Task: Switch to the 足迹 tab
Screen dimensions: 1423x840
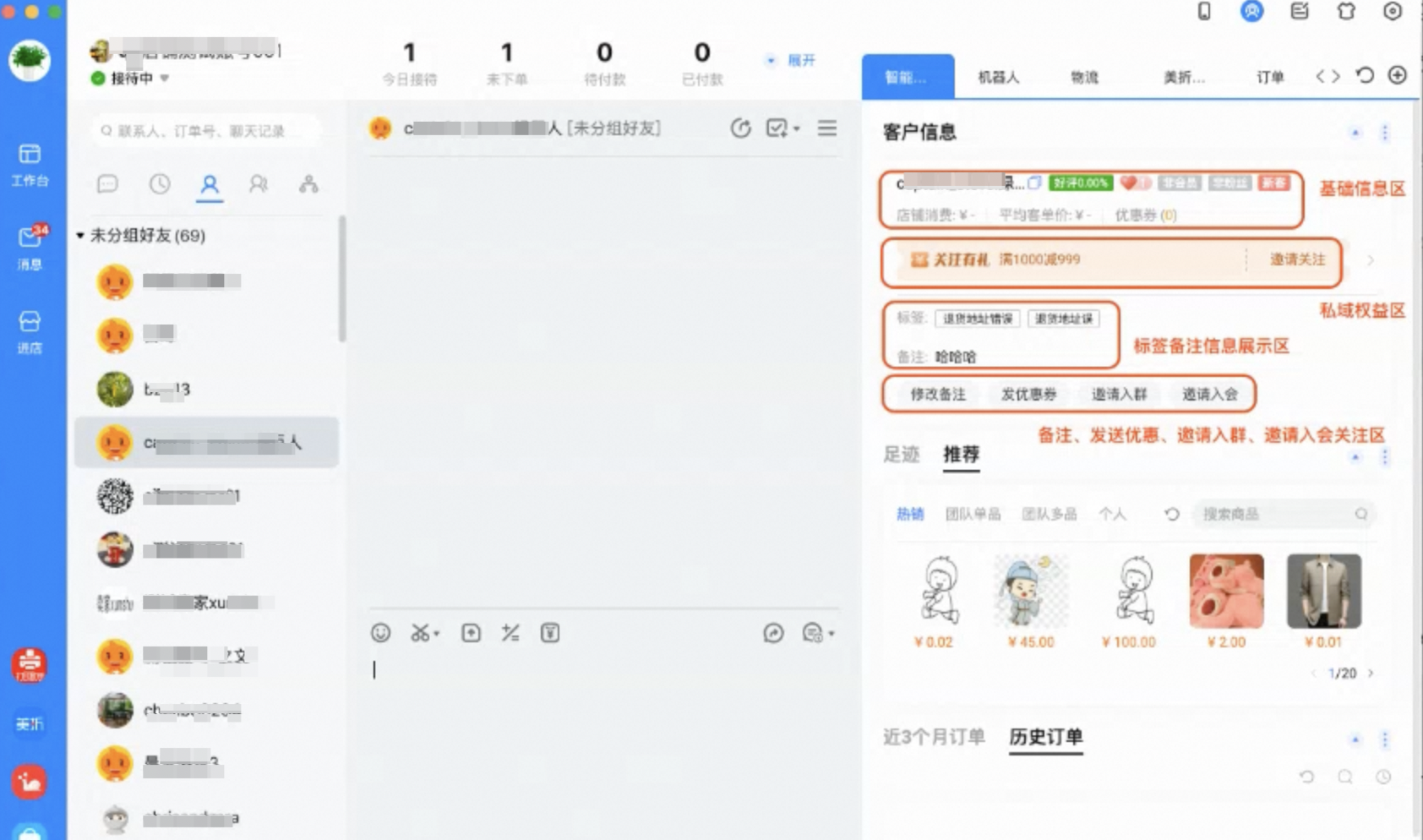Action: (x=901, y=455)
